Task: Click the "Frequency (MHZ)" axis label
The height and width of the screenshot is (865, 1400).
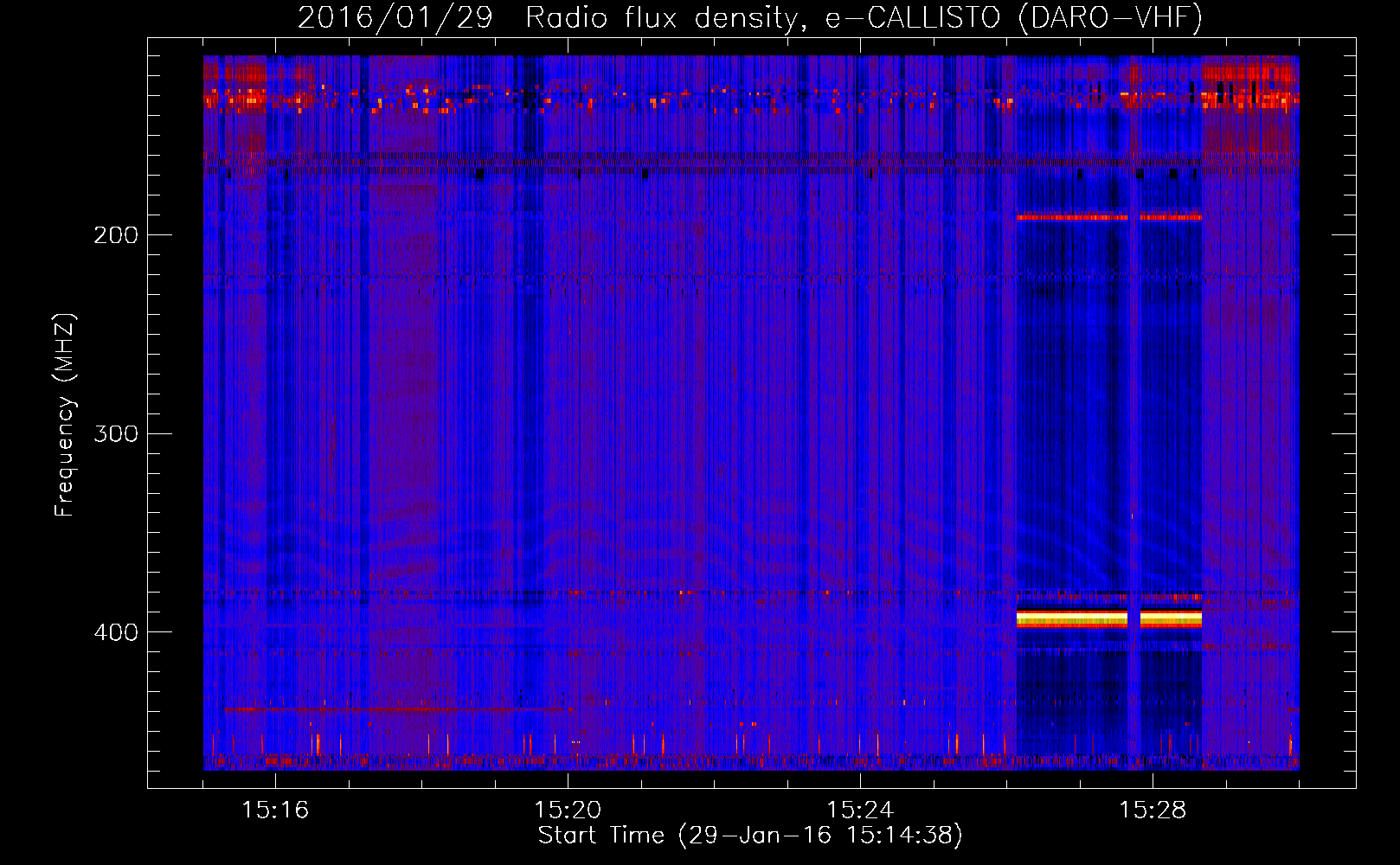Action: point(65,415)
